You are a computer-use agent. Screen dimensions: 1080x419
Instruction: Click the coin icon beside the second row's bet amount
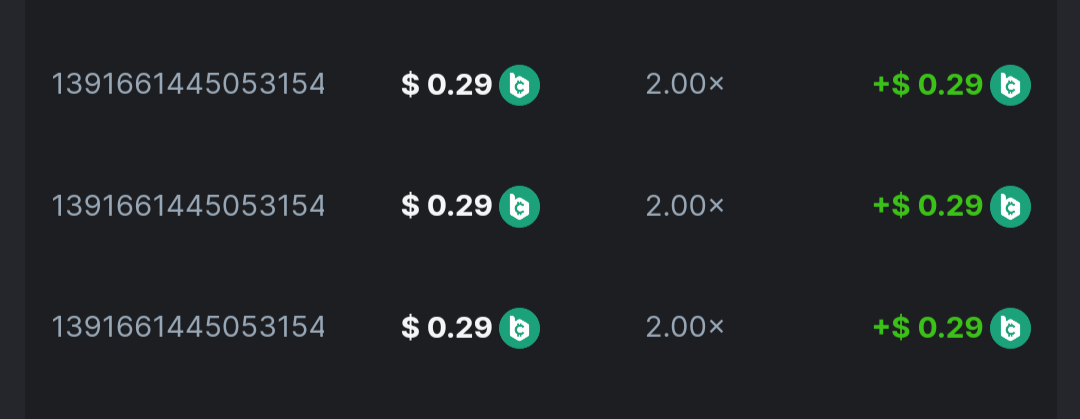pos(519,206)
